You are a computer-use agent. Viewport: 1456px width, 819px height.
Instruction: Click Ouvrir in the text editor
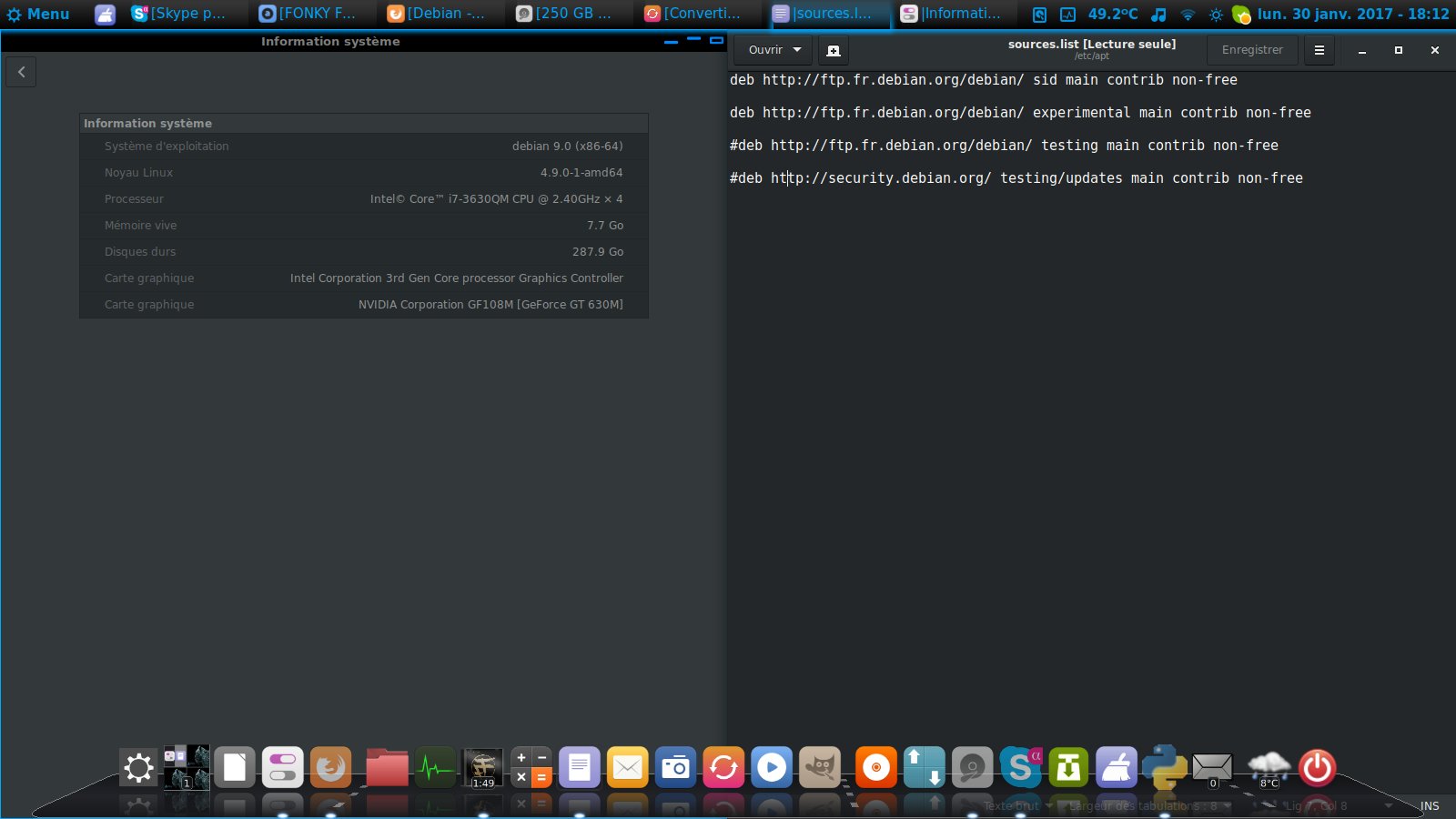tap(765, 50)
